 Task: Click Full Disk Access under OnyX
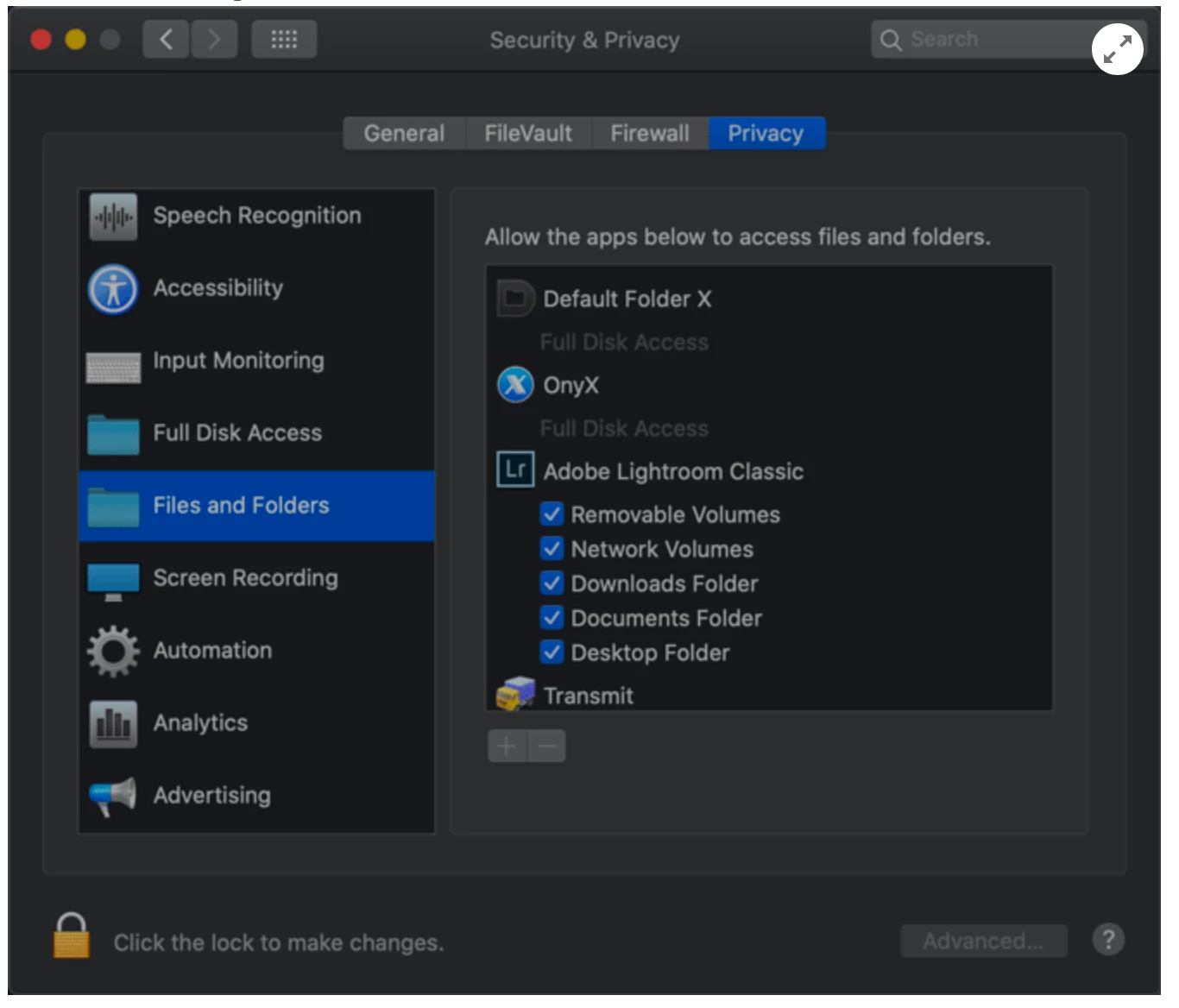624,429
